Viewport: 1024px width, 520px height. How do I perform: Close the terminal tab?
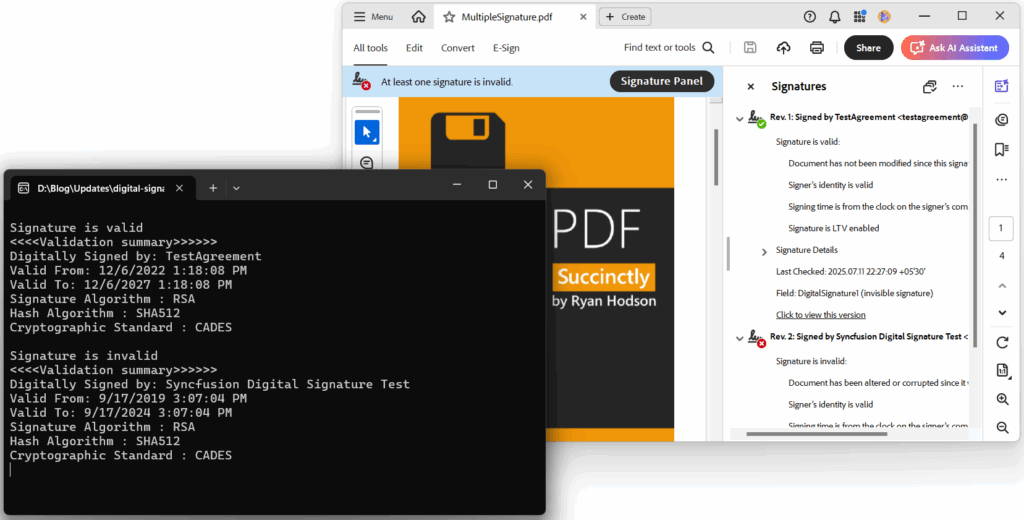(x=180, y=187)
